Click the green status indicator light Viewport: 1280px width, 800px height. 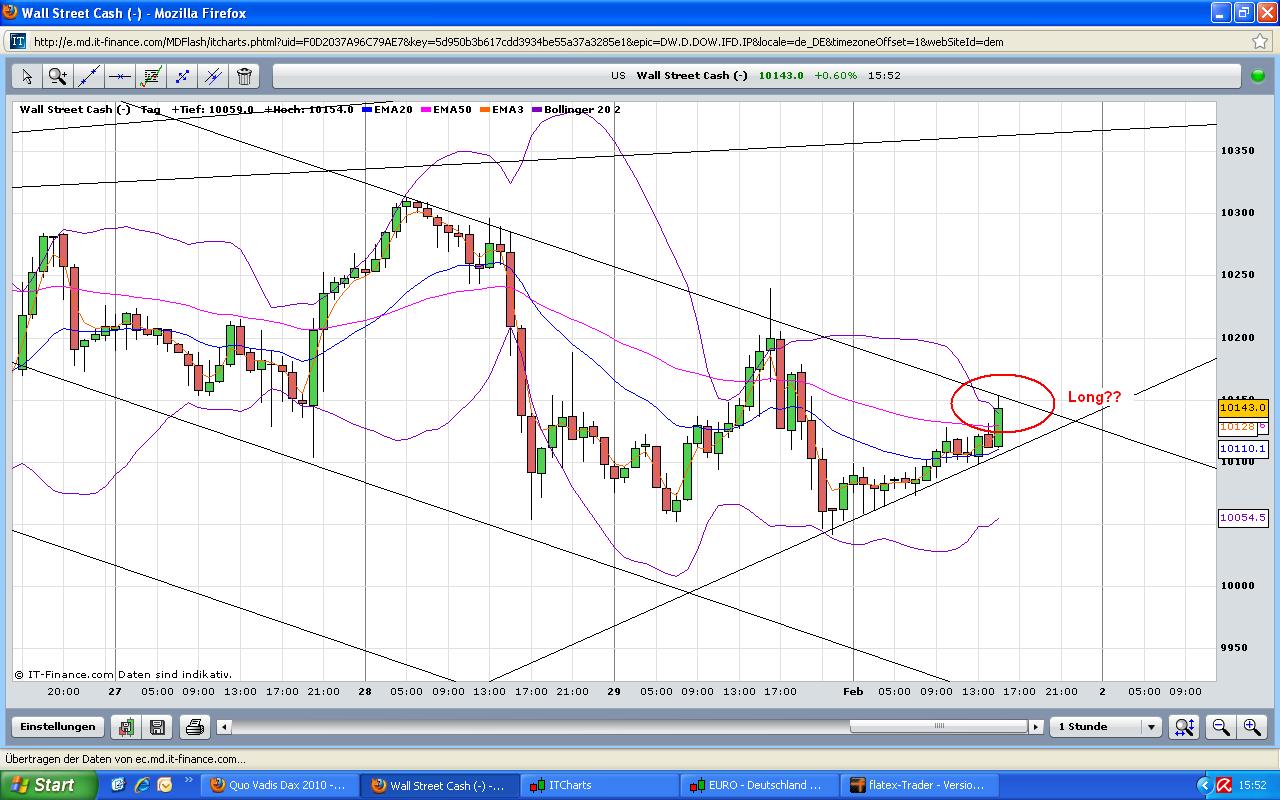[x=1258, y=76]
